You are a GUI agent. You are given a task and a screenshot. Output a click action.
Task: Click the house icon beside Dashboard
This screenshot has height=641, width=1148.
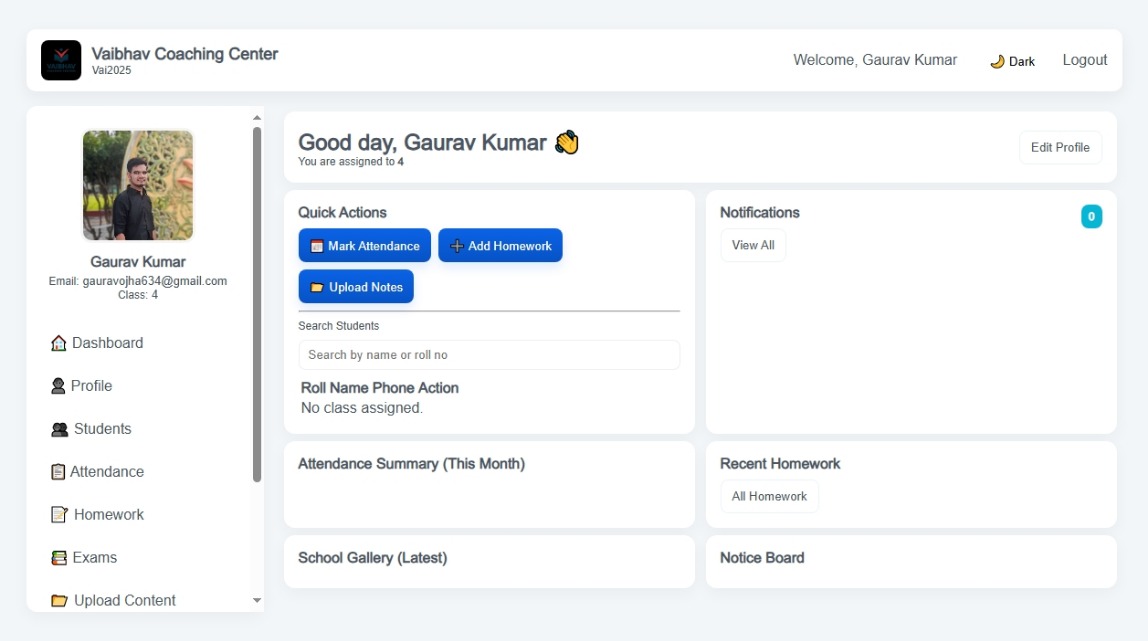click(x=59, y=343)
